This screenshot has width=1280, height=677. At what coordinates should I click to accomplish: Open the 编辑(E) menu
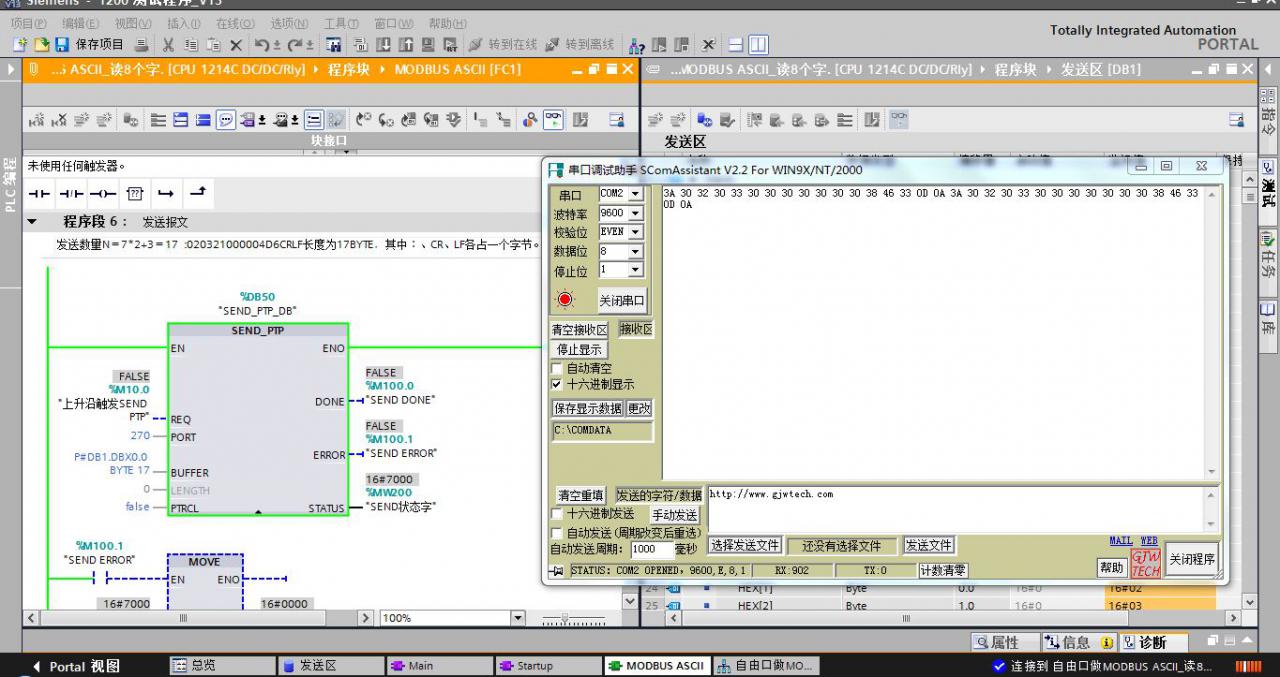coord(80,23)
